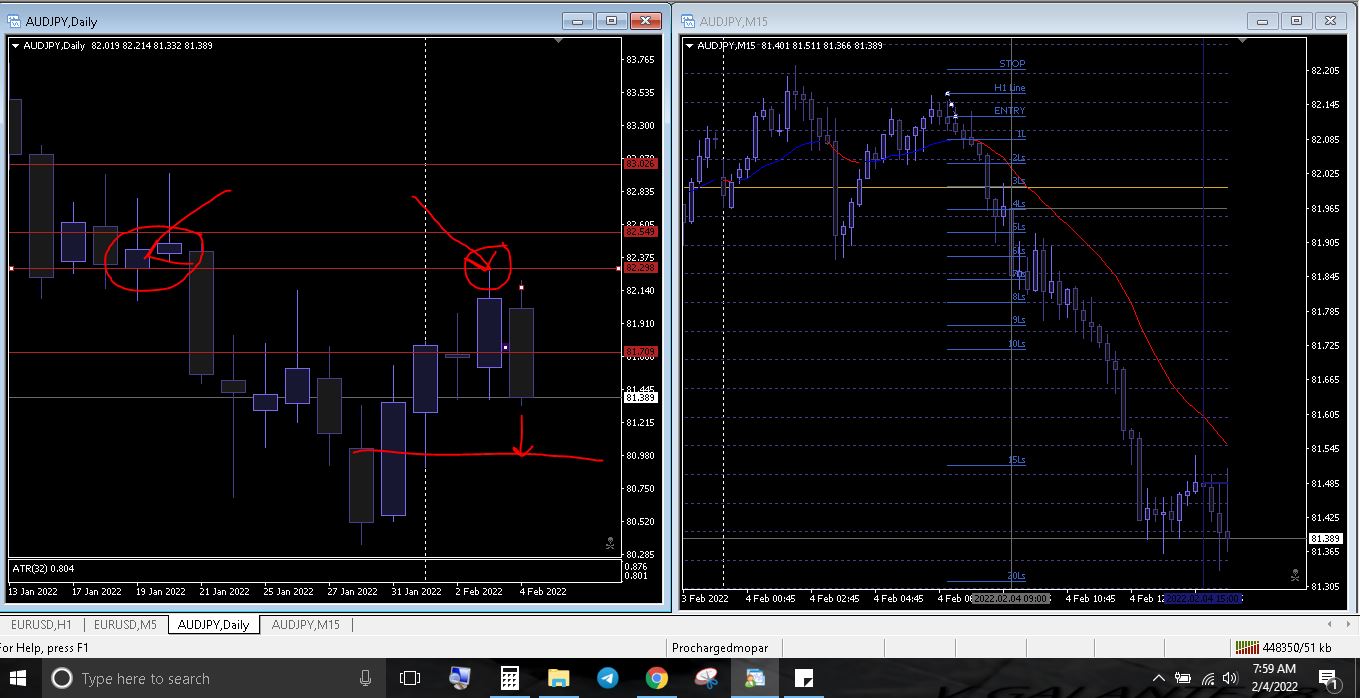Close the AUDJPY,Daily chart window
This screenshot has width=1360, height=698.
[646, 20]
